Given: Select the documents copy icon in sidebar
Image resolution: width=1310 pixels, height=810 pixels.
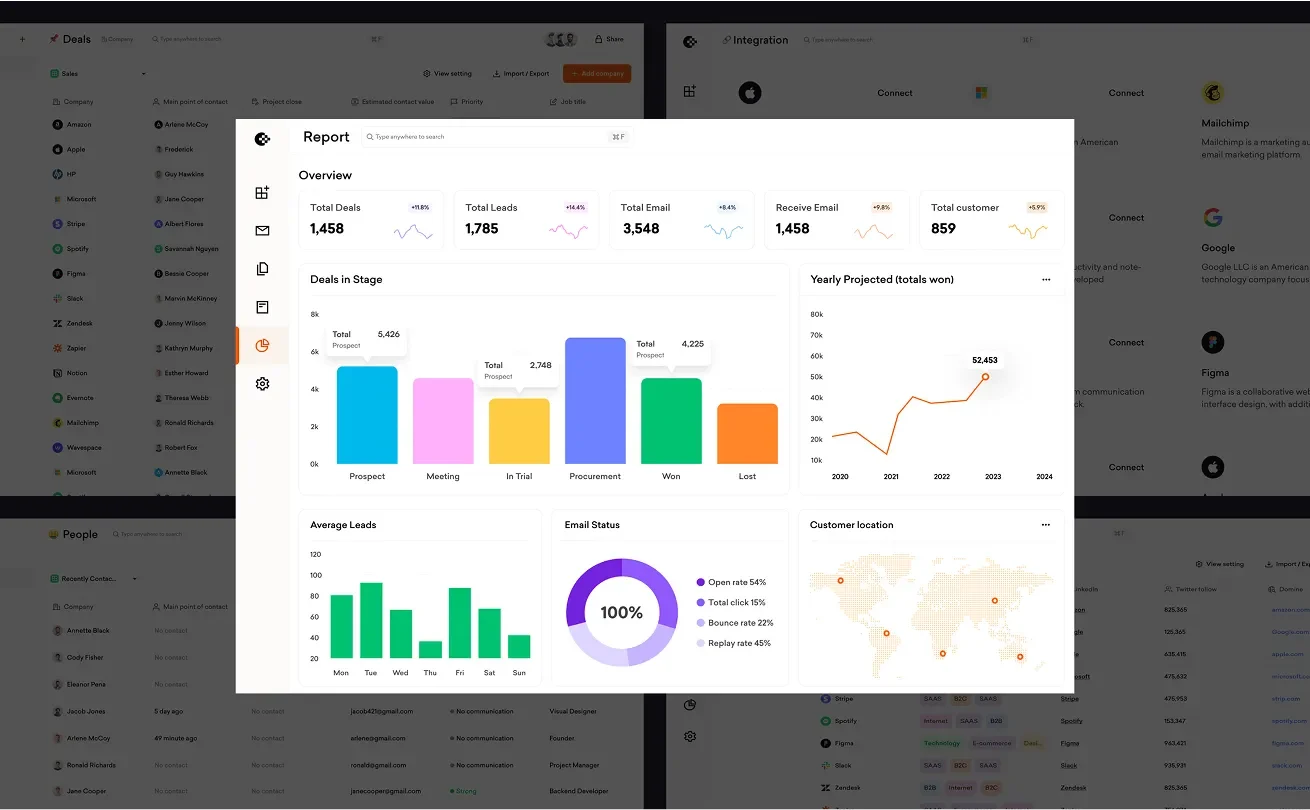Looking at the screenshot, I should [262, 269].
